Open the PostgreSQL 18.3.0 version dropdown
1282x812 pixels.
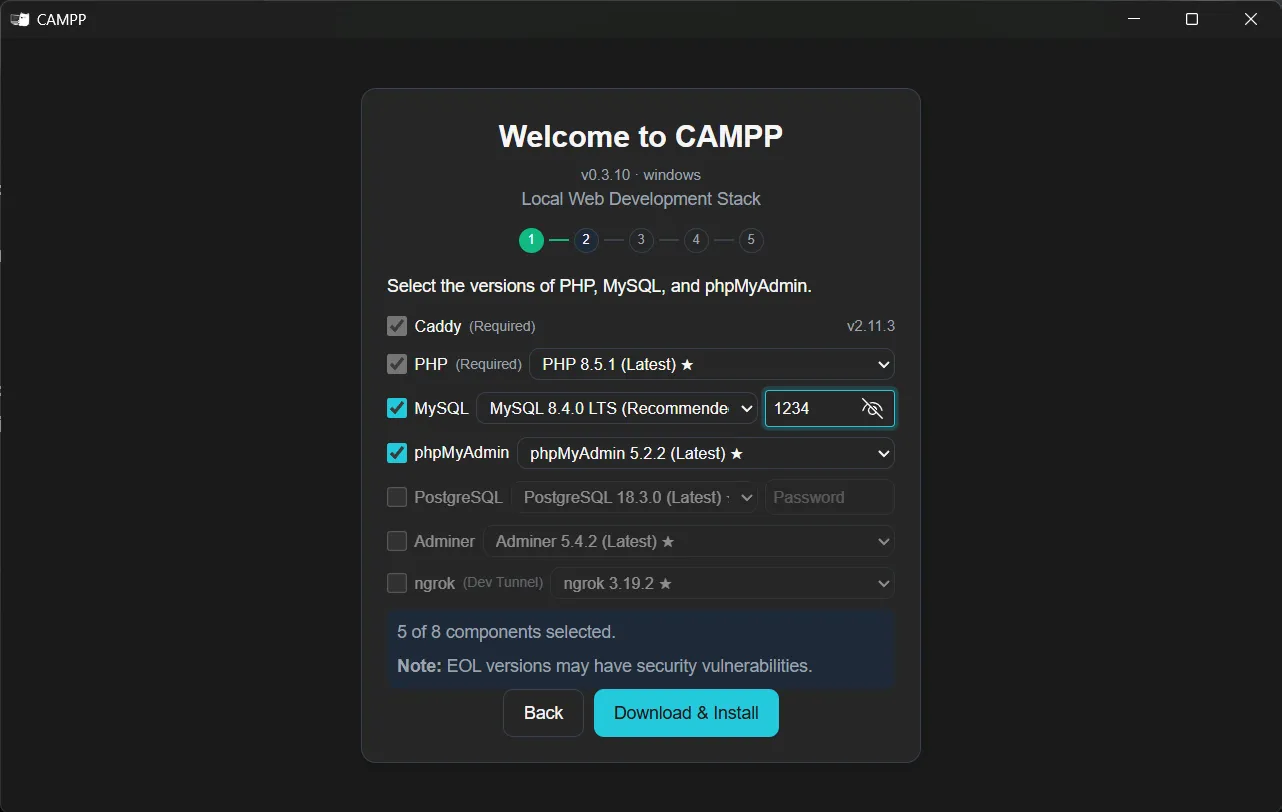coord(634,497)
